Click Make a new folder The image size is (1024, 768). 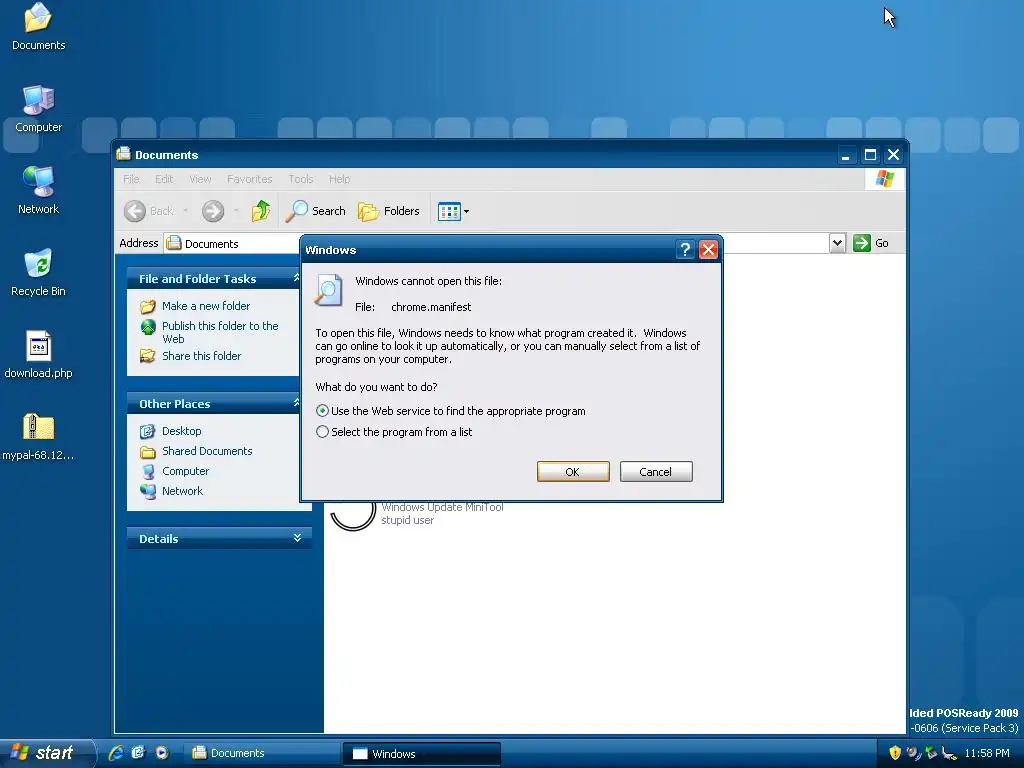pos(206,306)
